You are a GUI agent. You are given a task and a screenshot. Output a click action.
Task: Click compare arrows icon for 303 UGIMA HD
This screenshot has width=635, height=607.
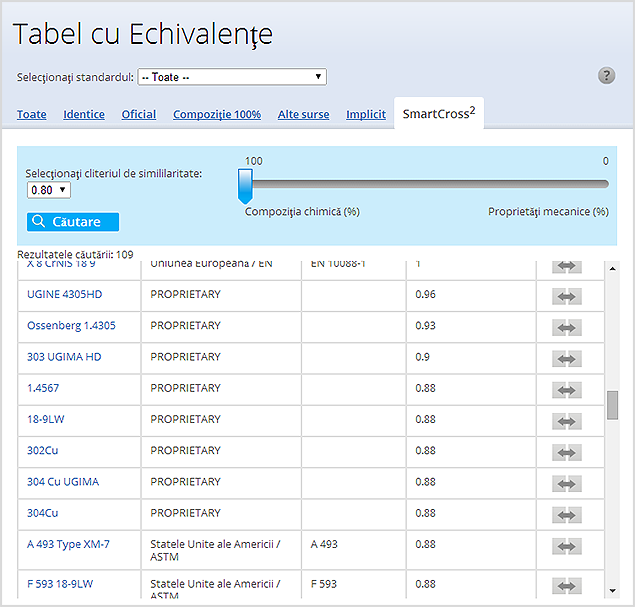coord(567,359)
